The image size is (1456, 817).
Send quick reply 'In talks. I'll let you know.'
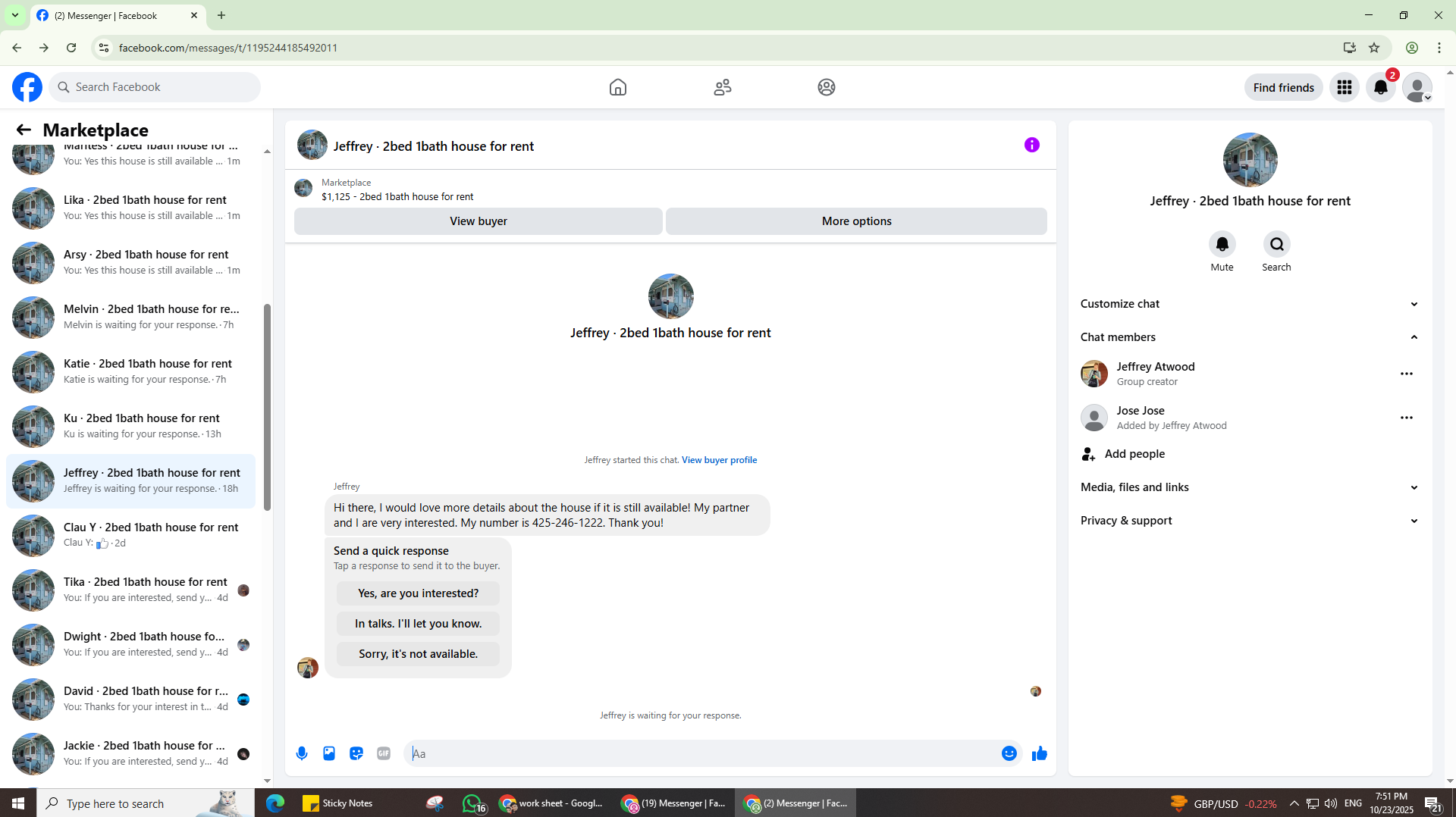coord(418,624)
